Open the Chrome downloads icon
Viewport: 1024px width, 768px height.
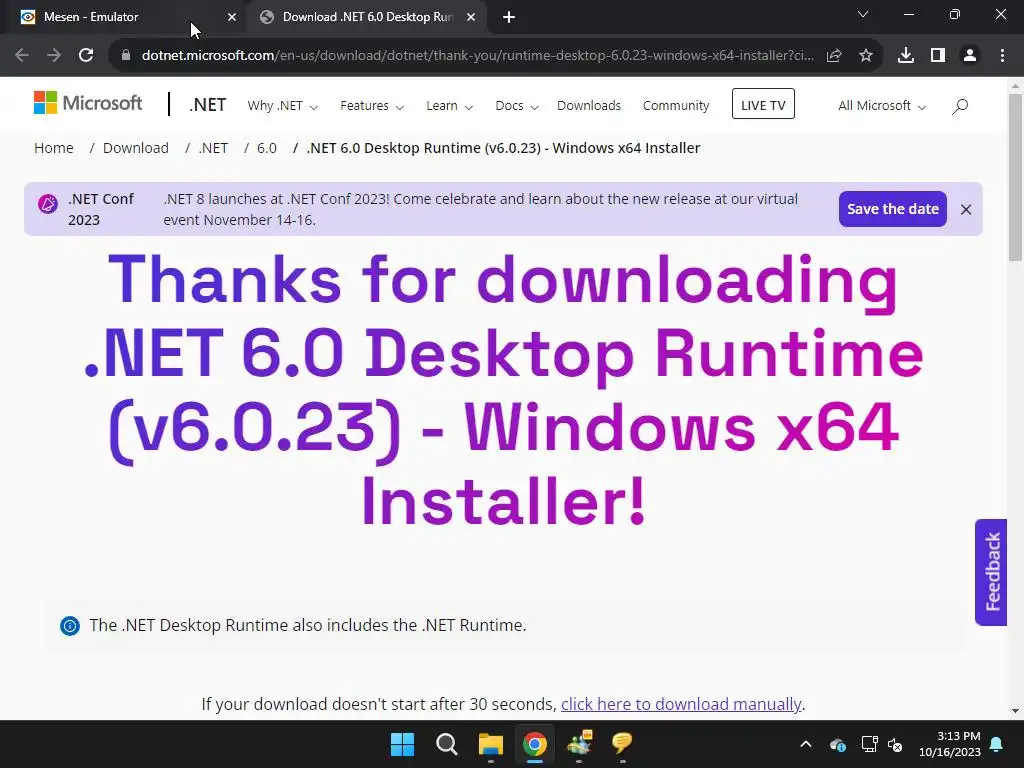pyautogui.click(x=906, y=56)
